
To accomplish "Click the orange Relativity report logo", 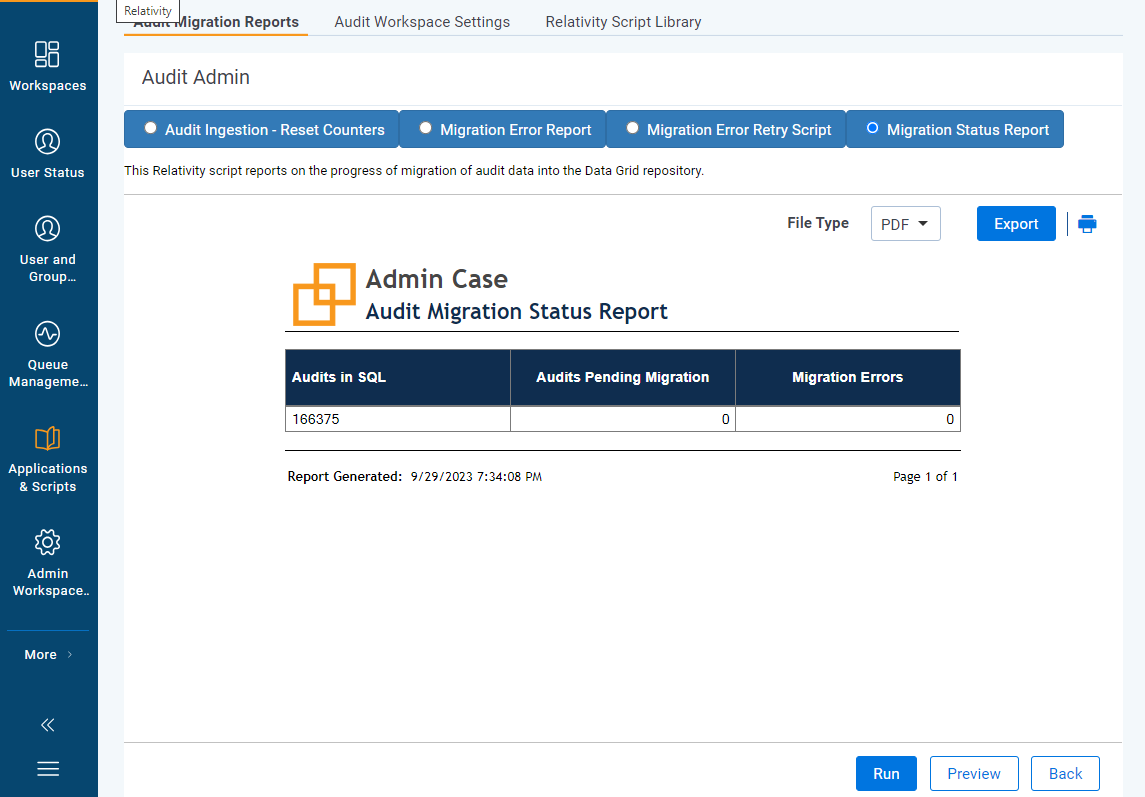I will 324,294.
